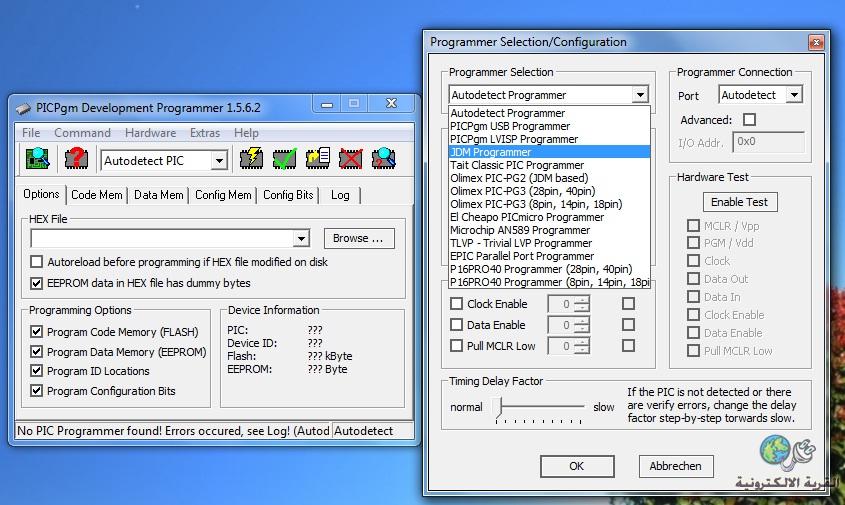Close the Programmer Selection/Configuration dialog

(x=816, y=42)
